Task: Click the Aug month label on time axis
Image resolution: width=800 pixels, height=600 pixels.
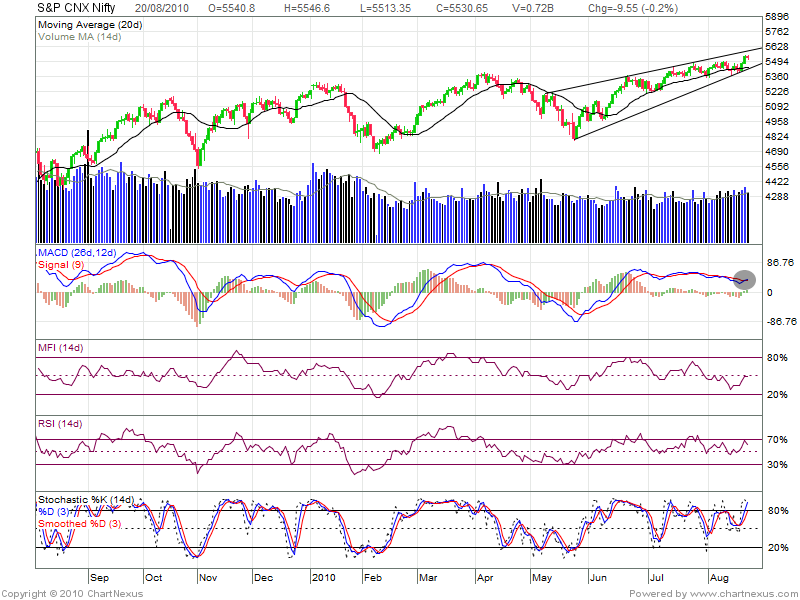Action: click(x=718, y=578)
